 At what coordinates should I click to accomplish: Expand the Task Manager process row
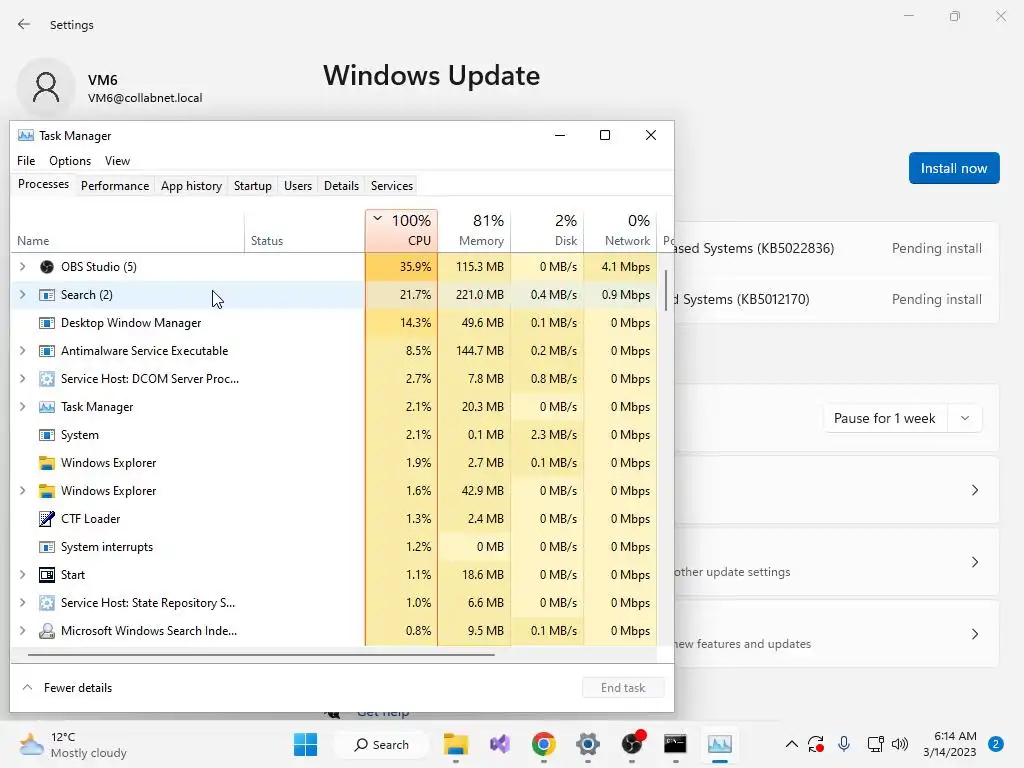coord(23,407)
